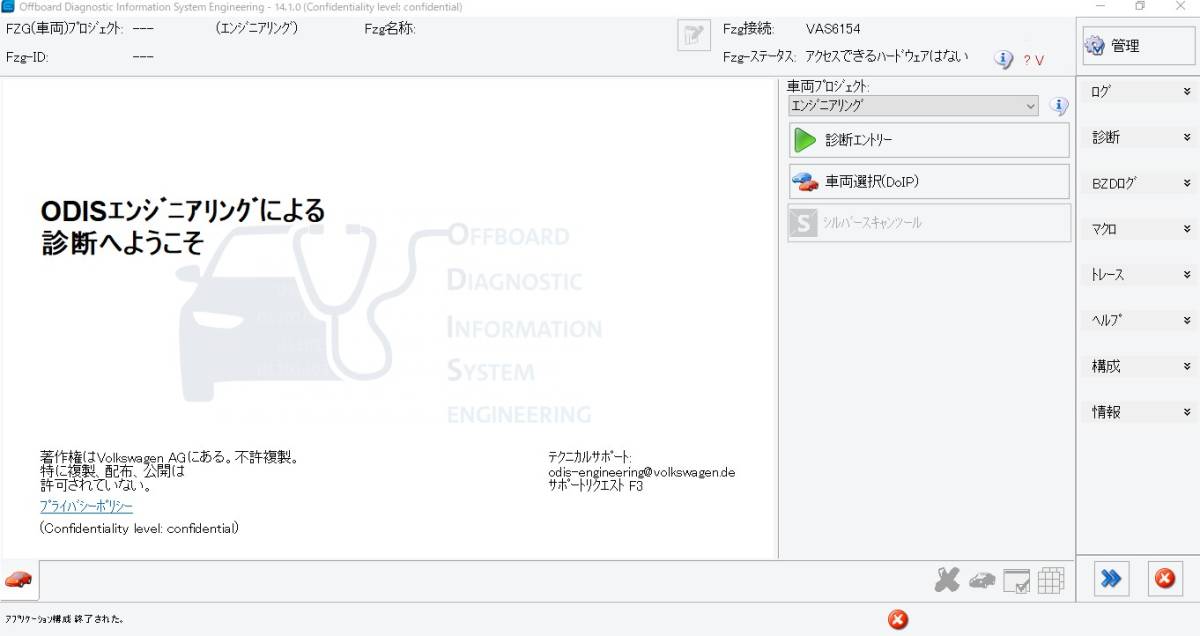Click the 車両選択(DoIP) vehicle selection button
Screen dimensions: 1200x636
pos(928,181)
